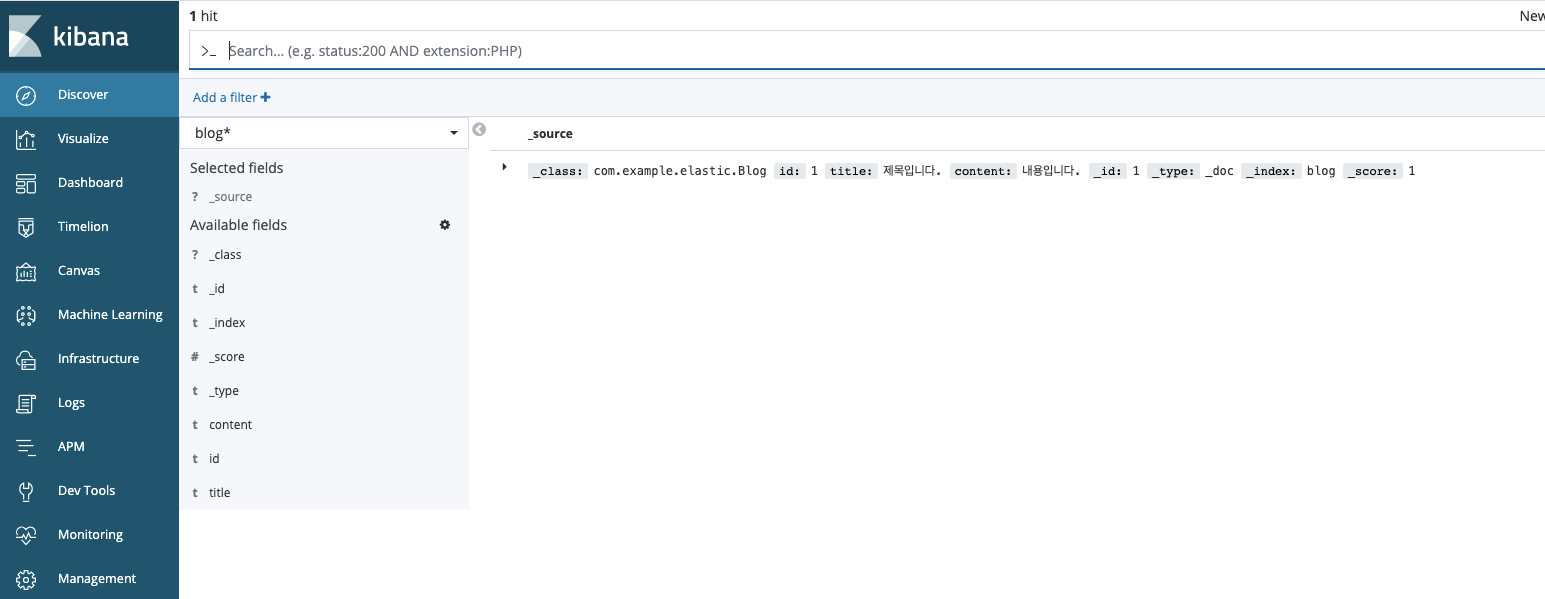Click the Logs menu label
Viewport: 1545px width, 599px height.
(x=71, y=403)
